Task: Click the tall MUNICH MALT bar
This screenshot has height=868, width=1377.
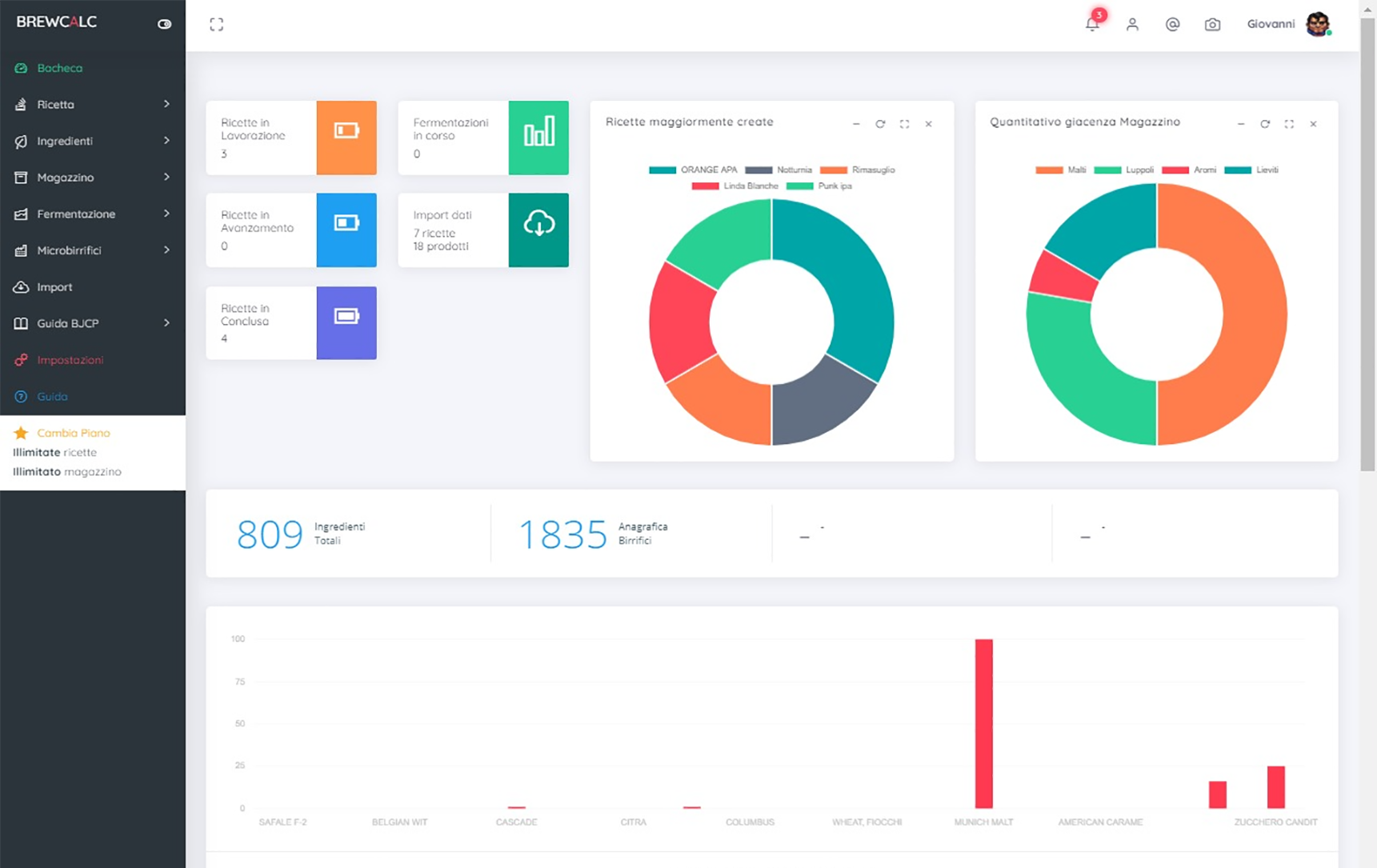Action: point(984,723)
